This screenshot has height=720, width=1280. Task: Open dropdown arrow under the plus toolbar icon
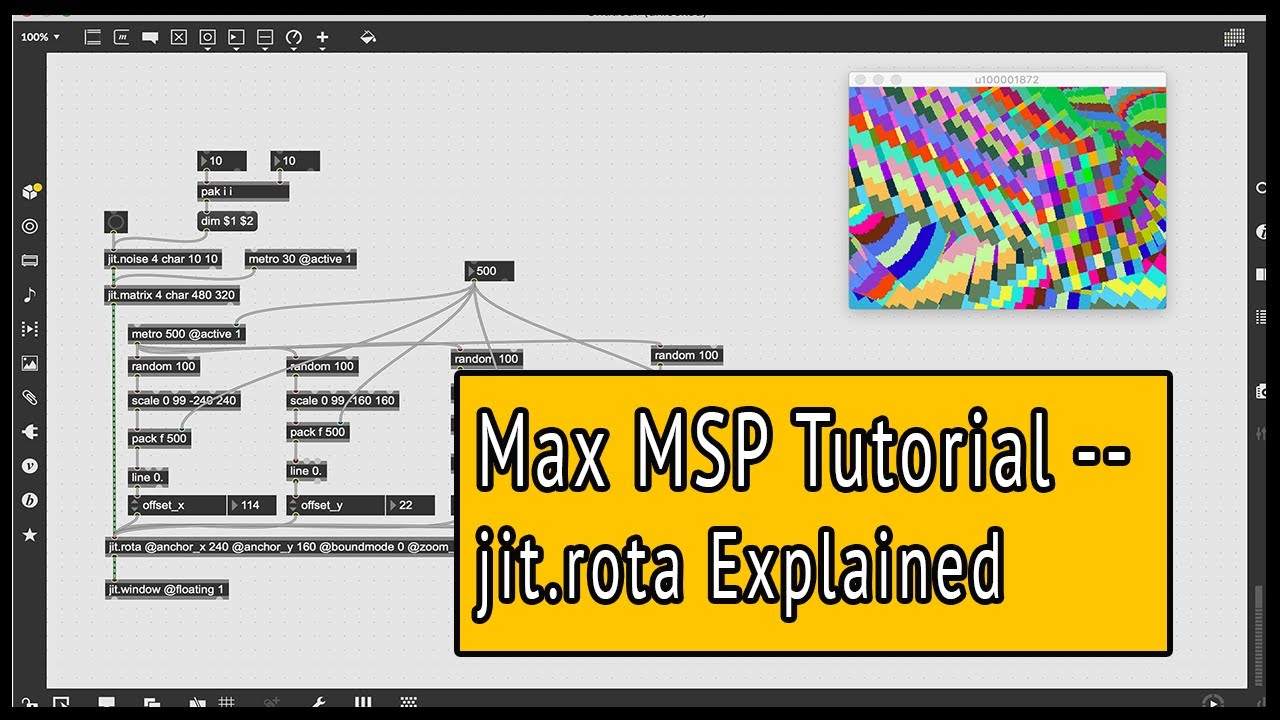point(322,48)
